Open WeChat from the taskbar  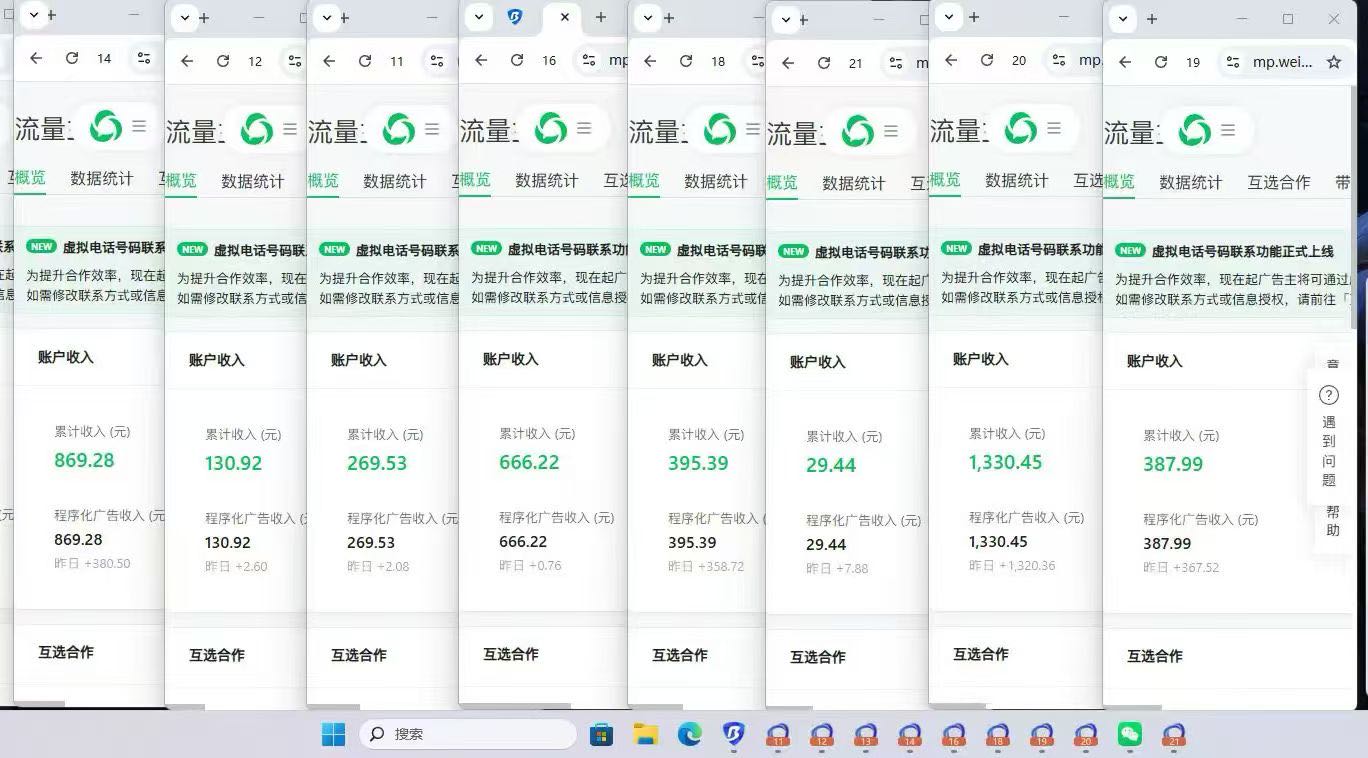(x=1129, y=734)
